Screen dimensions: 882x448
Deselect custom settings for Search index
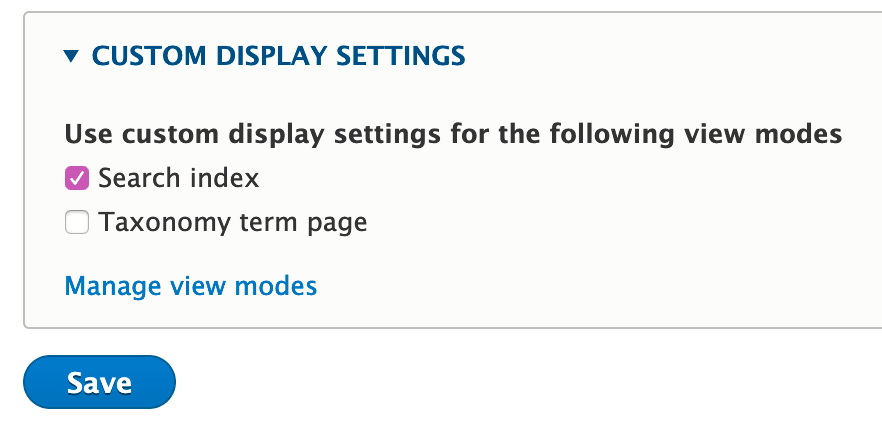77,179
